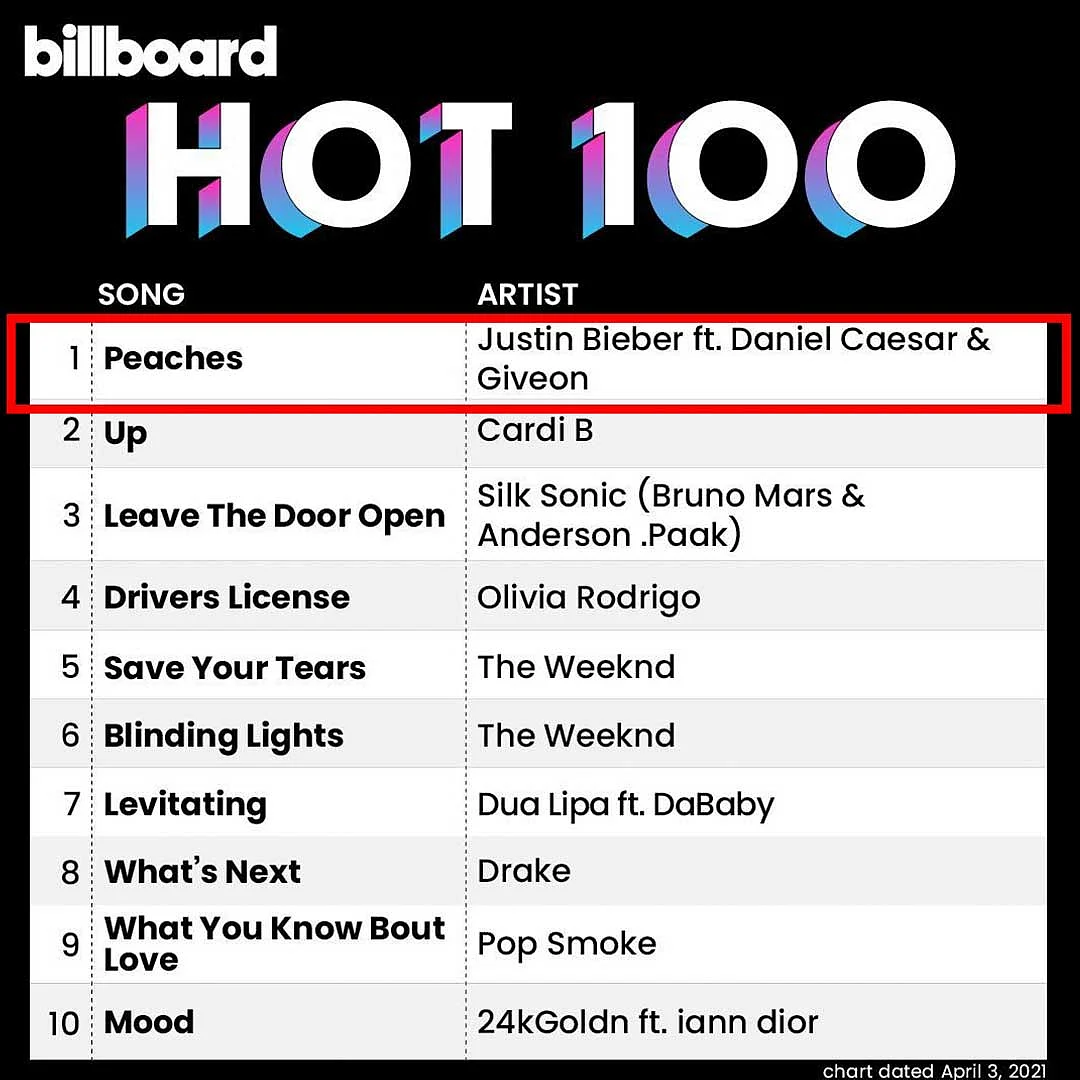Select the Peaches song title
Screen dimensions: 1080x1080
tap(173, 358)
